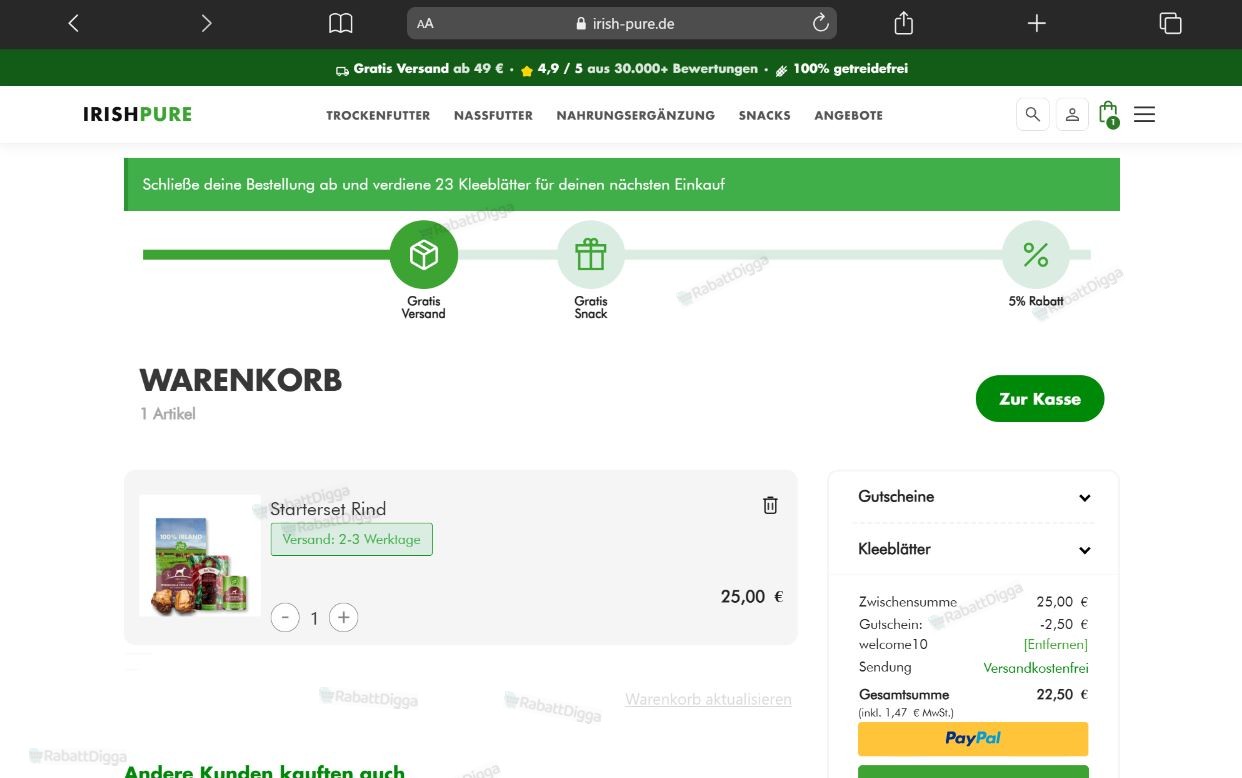Screen dimensions: 1242x778
Task: Click the Gratis Snack gift milestone icon
Action: point(591,255)
